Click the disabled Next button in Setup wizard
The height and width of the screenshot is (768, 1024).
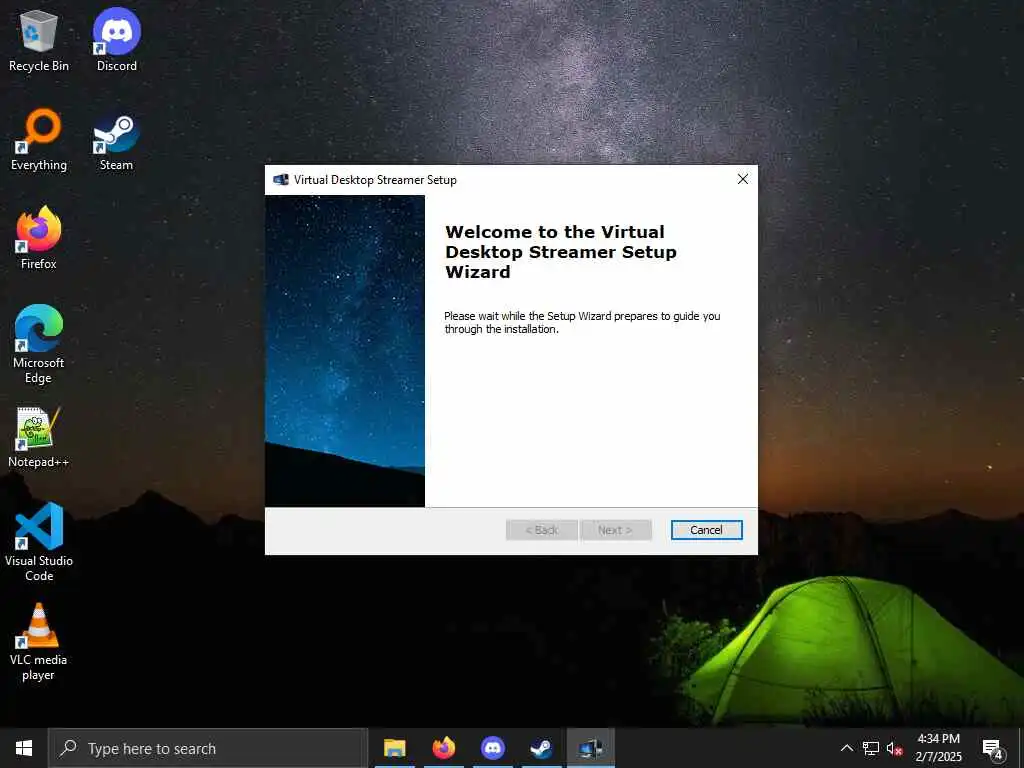coord(615,530)
